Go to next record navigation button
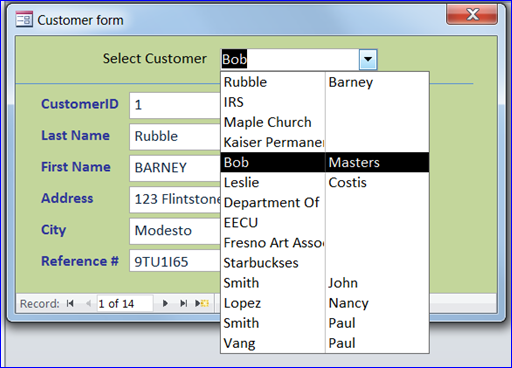The height and width of the screenshot is (368, 512). point(165,303)
